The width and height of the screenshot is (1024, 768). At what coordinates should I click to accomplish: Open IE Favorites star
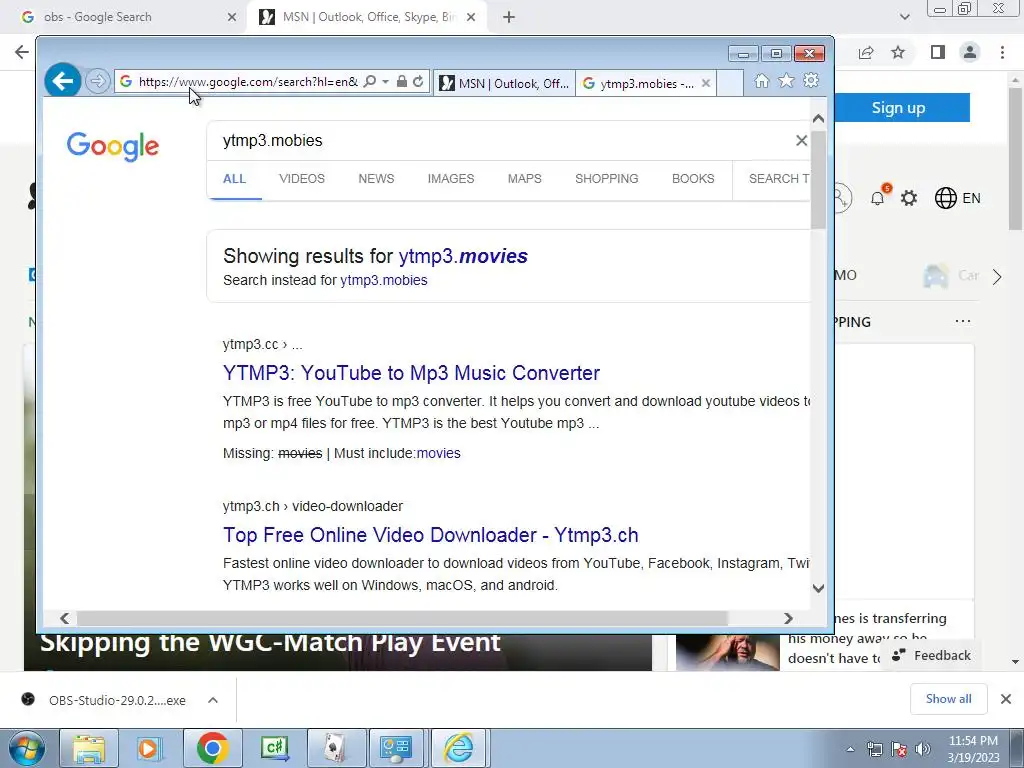786,81
